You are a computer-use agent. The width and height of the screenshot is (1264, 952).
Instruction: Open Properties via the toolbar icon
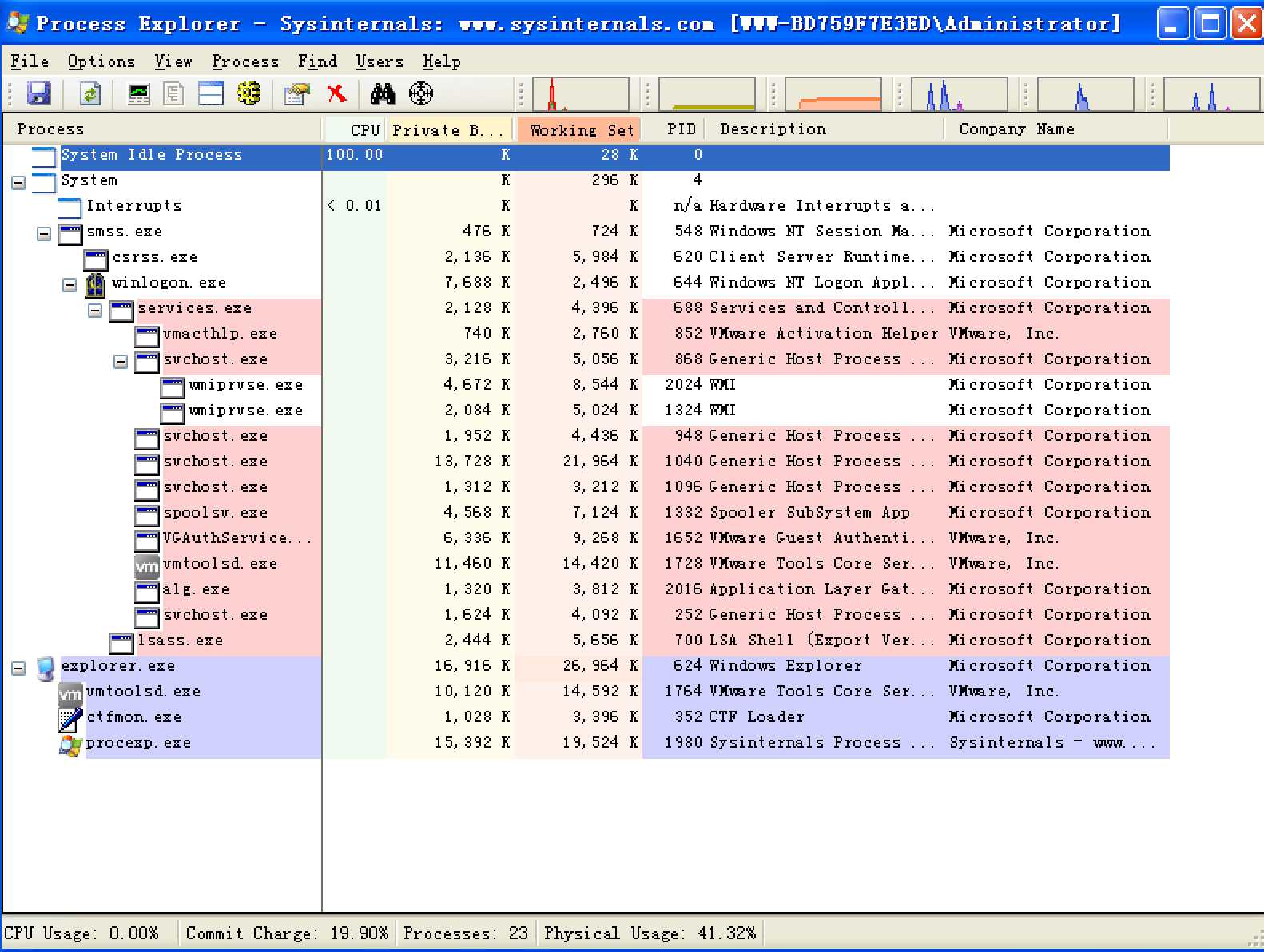coord(296,93)
